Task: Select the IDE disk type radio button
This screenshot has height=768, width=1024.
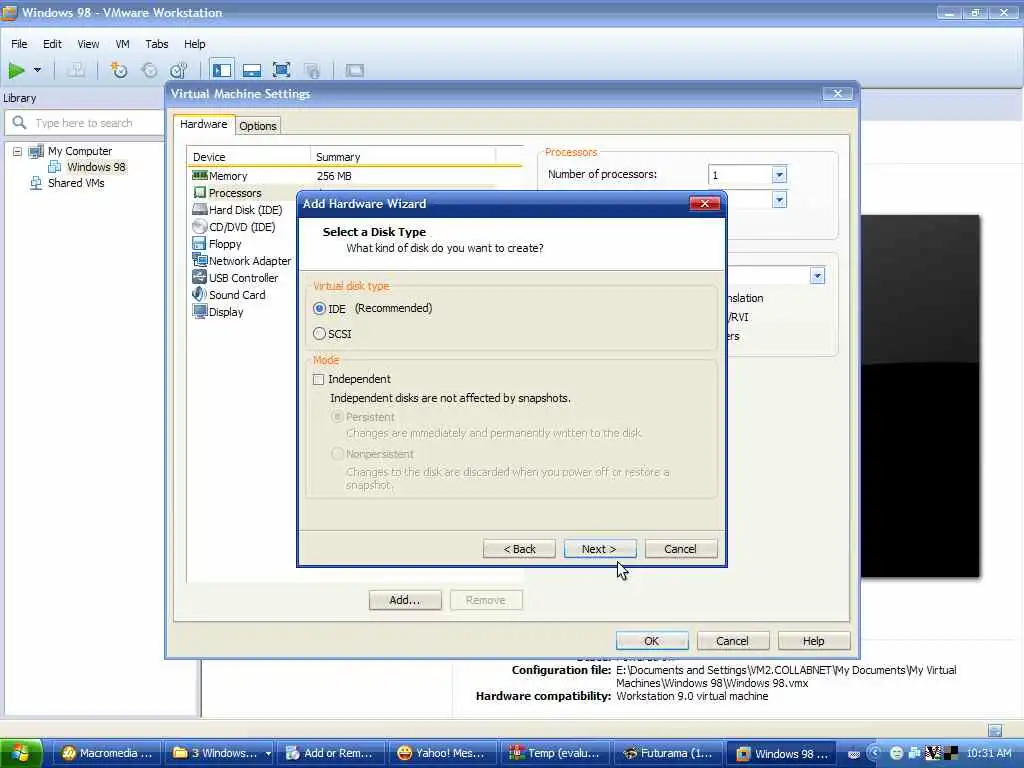Action: coord(319,308)
